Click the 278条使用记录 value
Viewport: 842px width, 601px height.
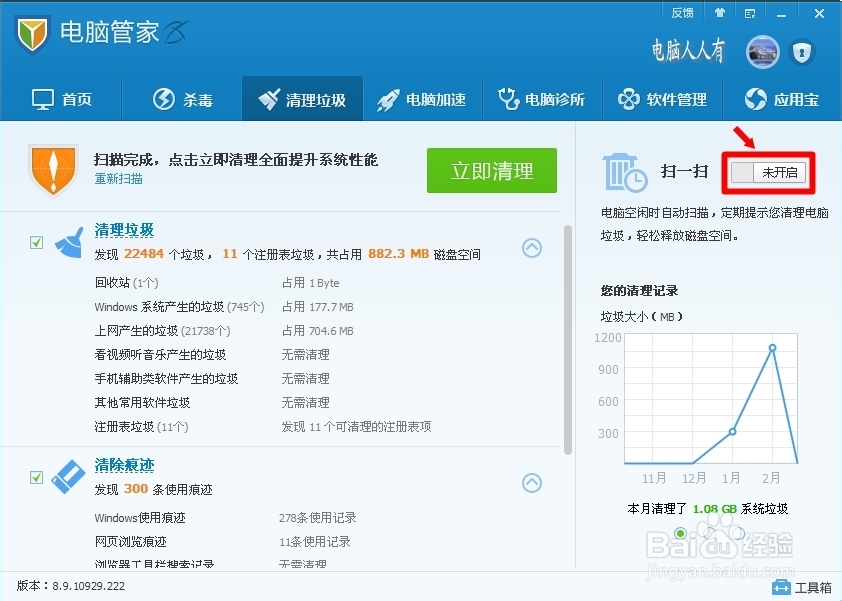(x=317, y=518)
